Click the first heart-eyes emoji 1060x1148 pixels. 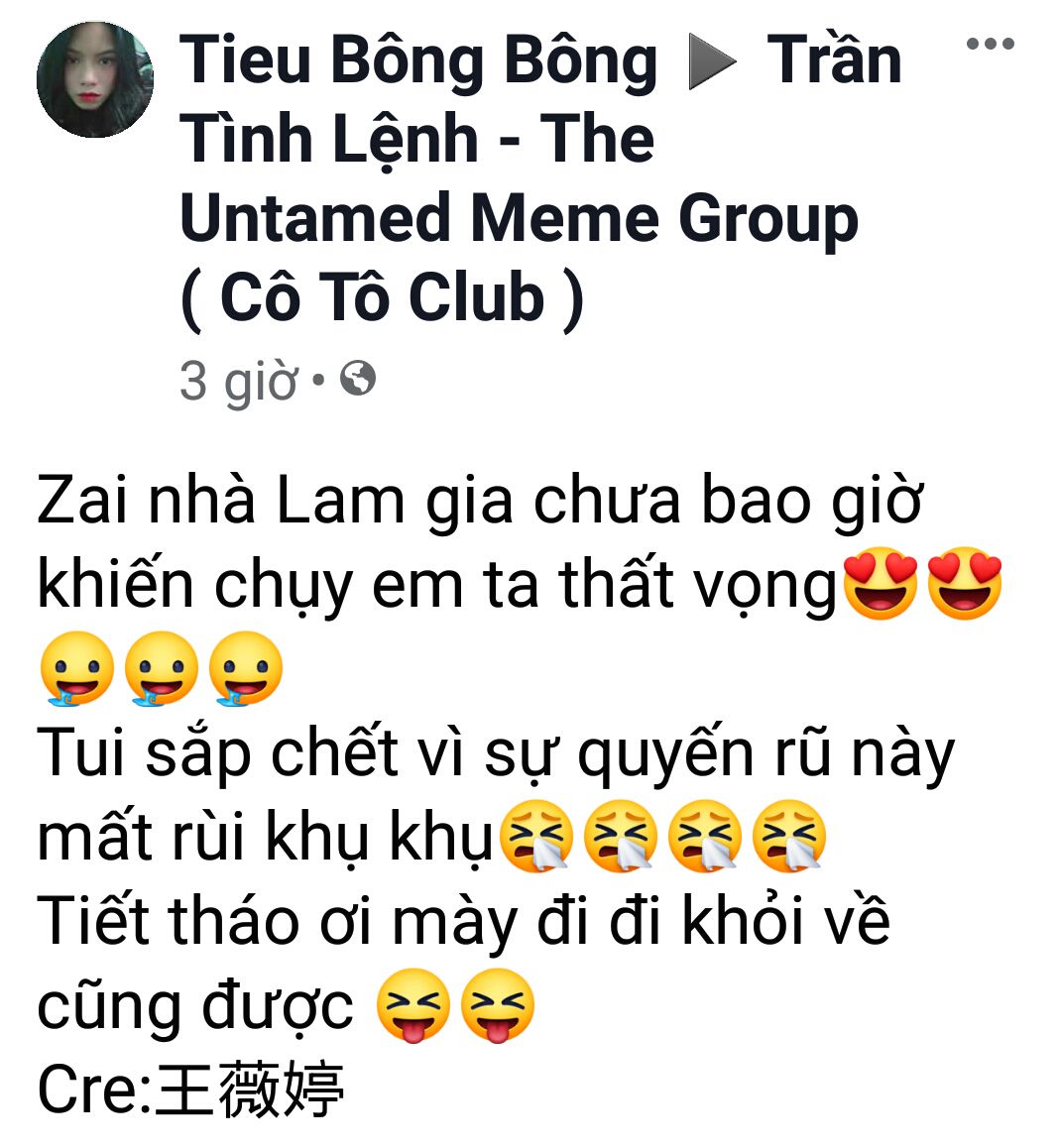(881, 584)
